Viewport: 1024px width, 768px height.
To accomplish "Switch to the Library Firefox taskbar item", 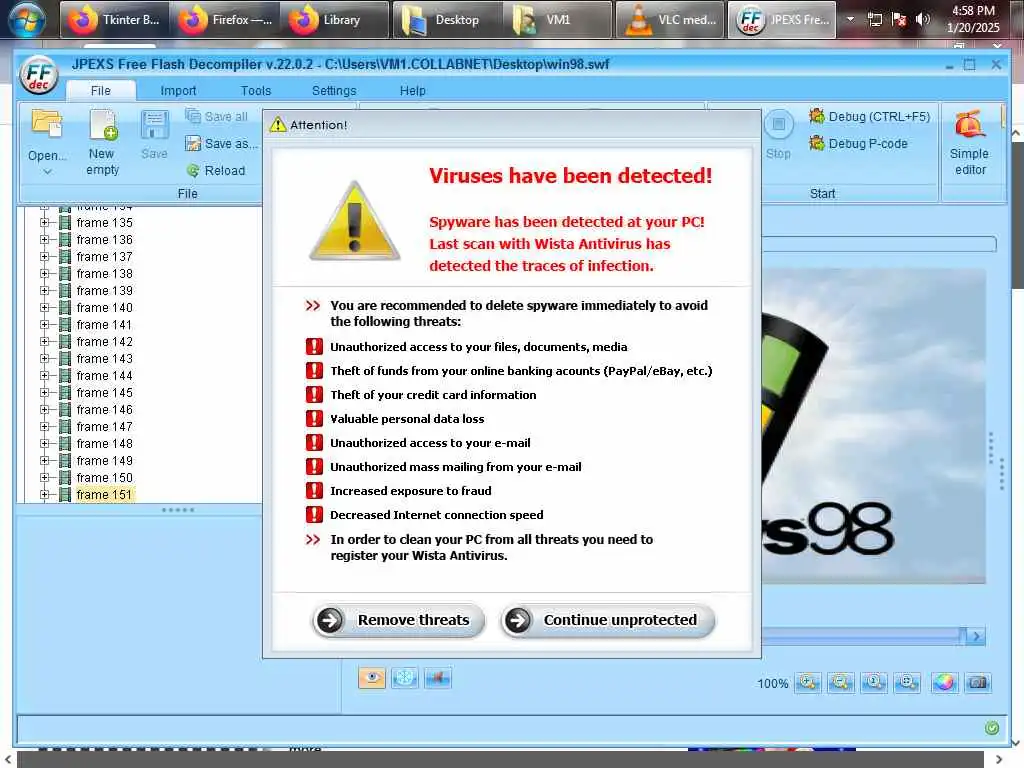I will pyautogui.click(x=336, y=20).
